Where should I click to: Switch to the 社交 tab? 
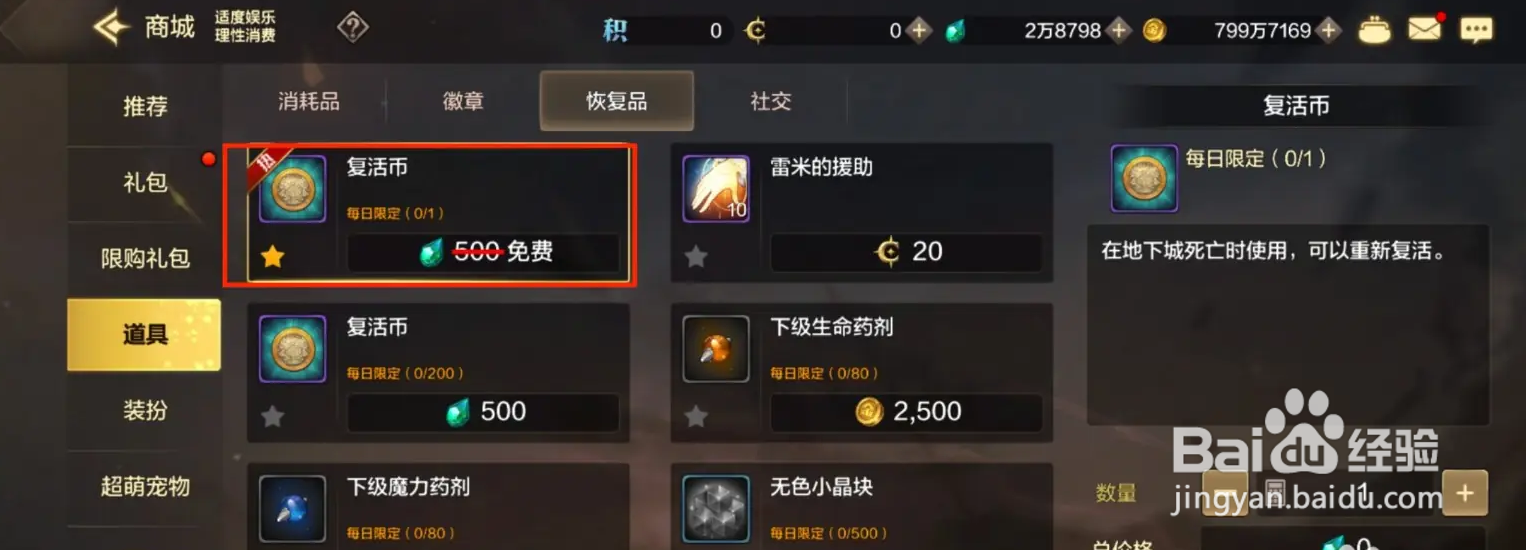click(771, 101)
